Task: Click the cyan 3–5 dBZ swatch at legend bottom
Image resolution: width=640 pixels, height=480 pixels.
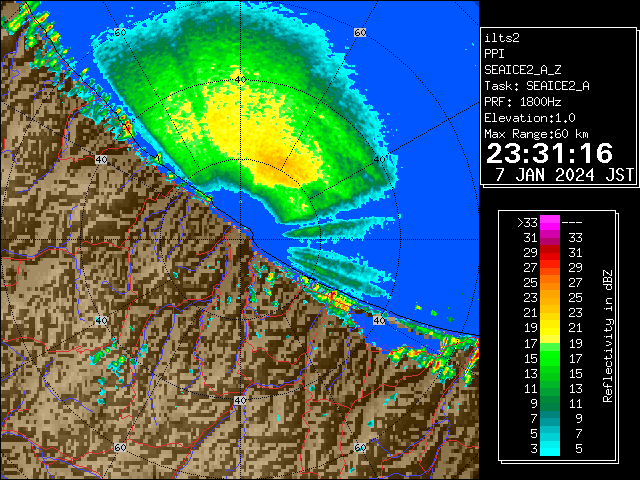Action: (550, 448)
